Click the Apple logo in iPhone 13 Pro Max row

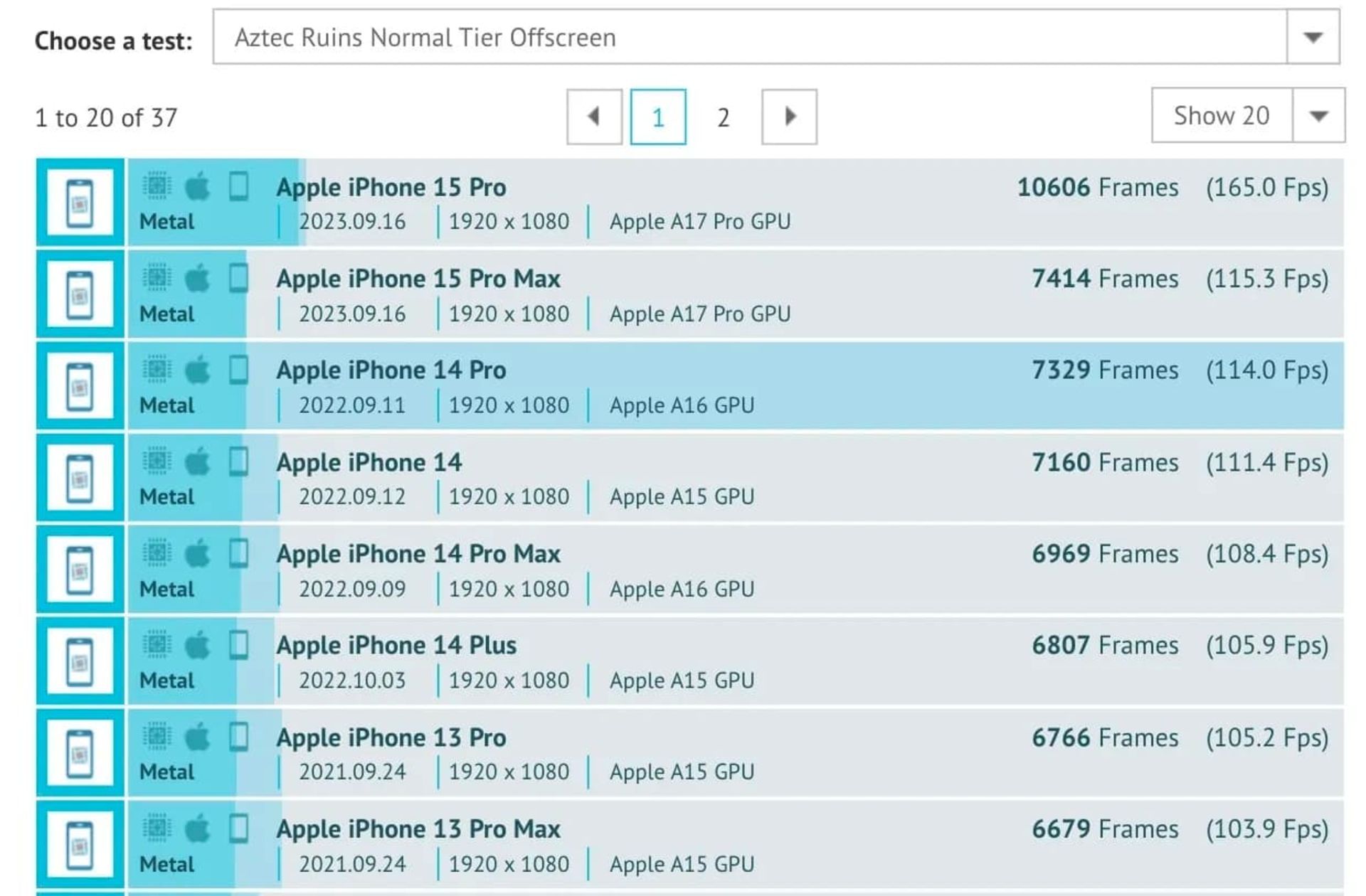(198, 828)
